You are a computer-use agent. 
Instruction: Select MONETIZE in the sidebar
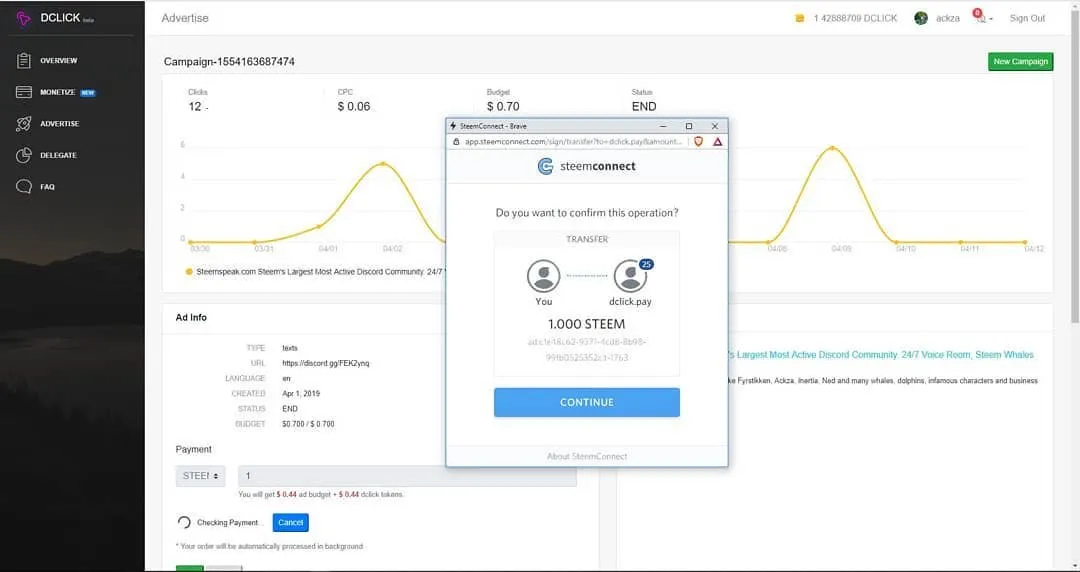pyautogui.click(x=57, y=92)
